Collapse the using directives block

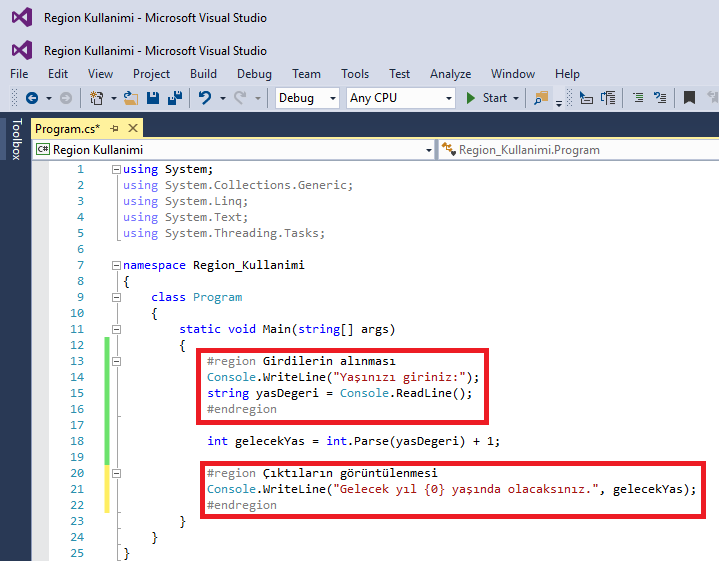pos(116,170)
